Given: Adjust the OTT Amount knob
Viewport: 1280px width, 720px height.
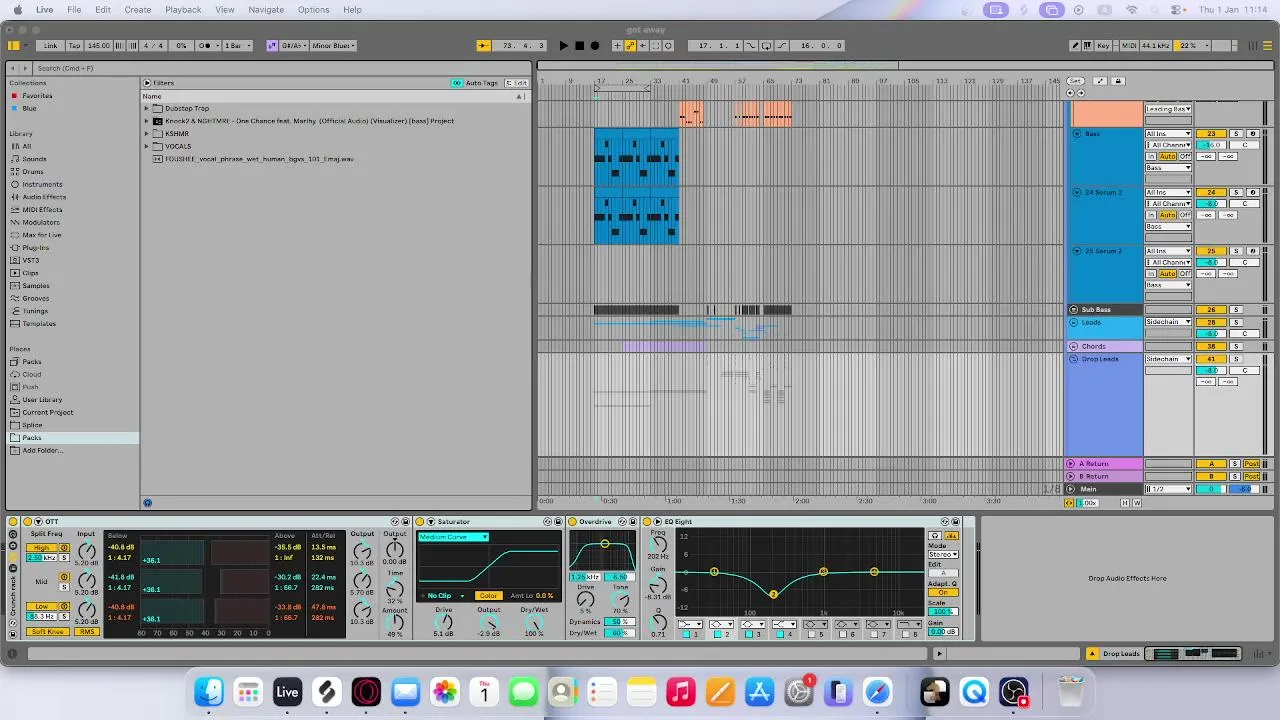Looking at the screenshot, I should click(x=395, y=623).
